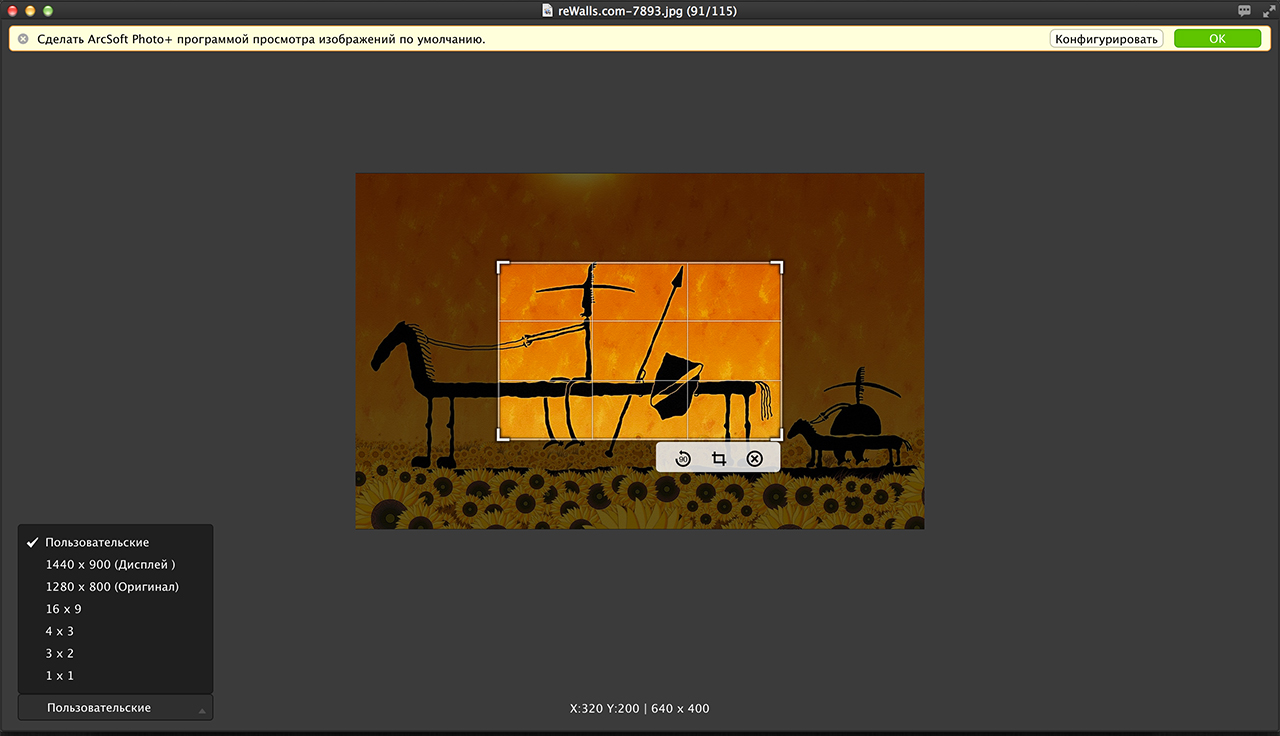Click the bottom-right crop corner handle
The height and width of the screenshot is (736, 1280).
(x=778, y=434)
